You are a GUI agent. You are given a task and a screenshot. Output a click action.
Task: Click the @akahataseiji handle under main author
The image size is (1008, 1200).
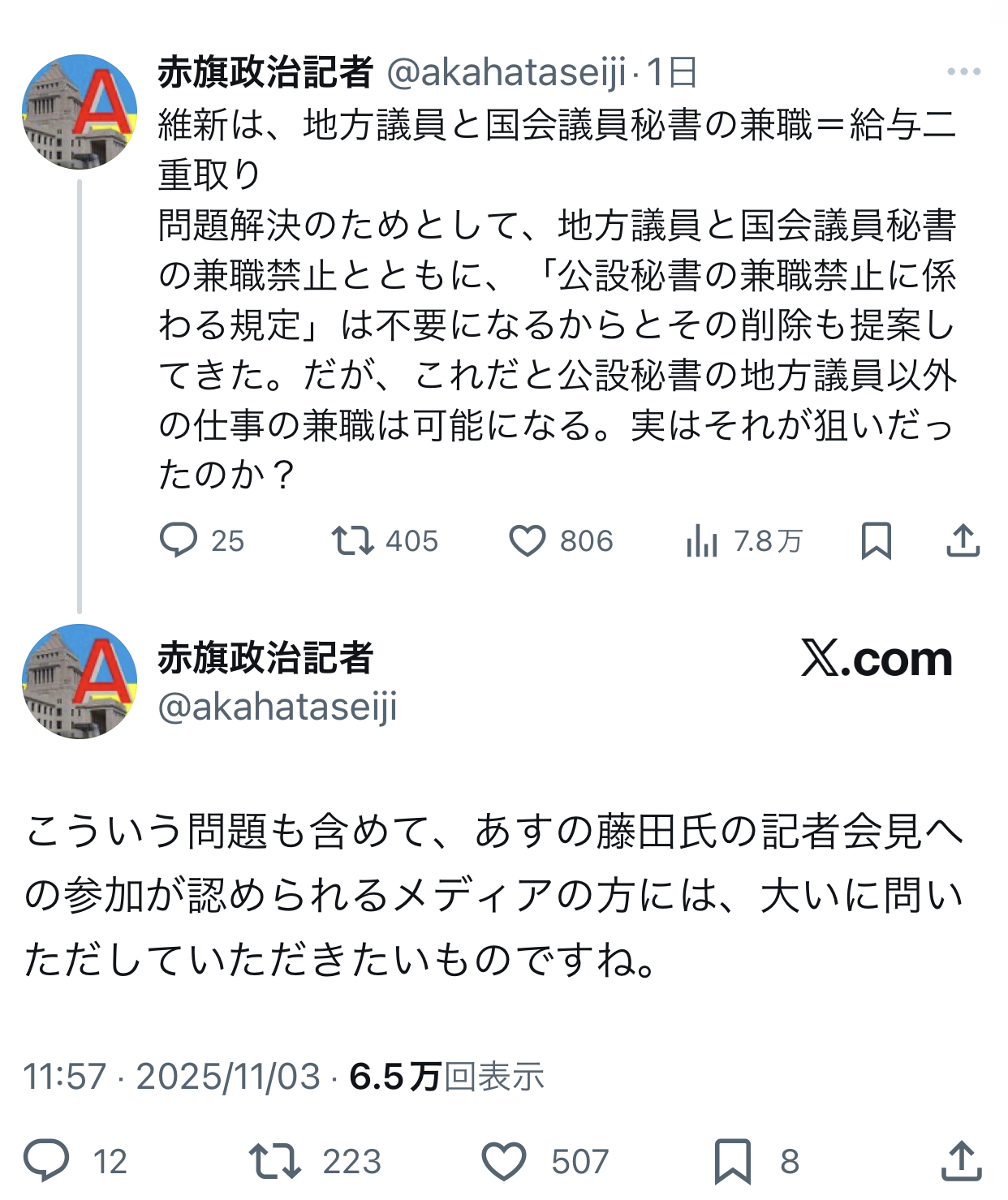click(x=278, y=706)
